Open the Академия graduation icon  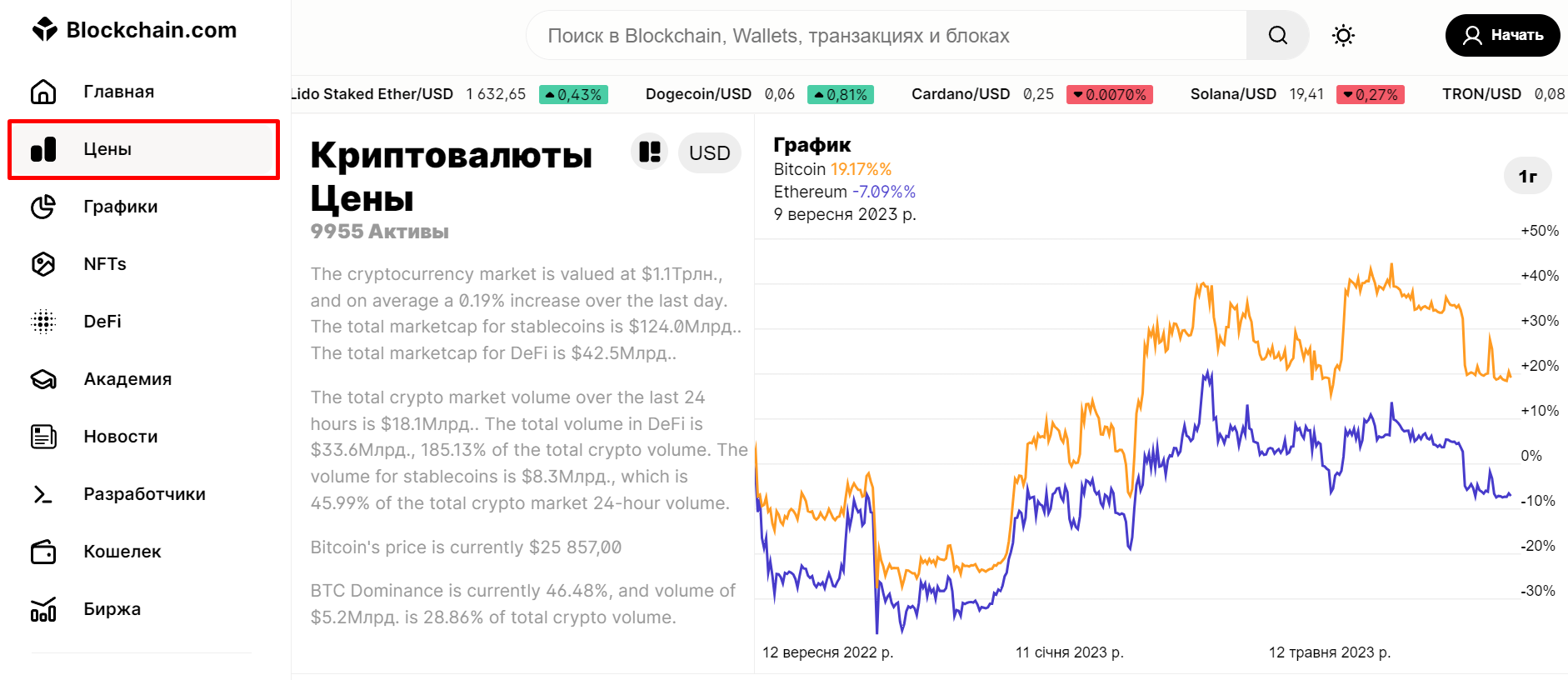(42, 378)
